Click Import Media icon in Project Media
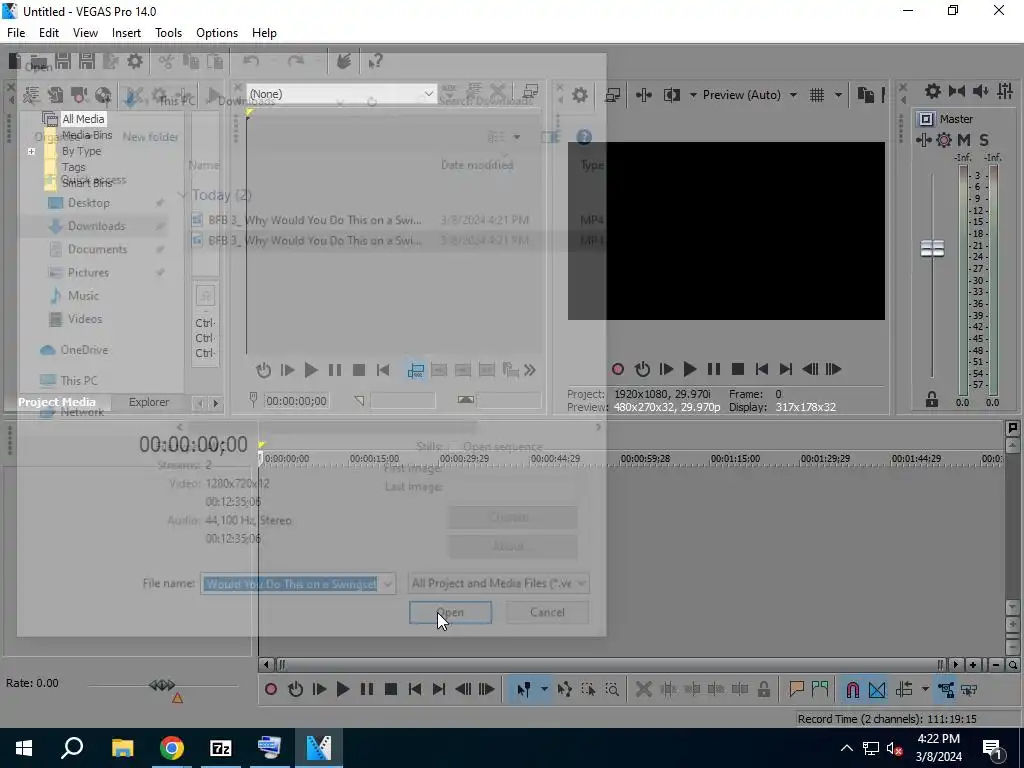Image resolution: width=1024 pixels, height=768 pixels. click(x=55, y=95)
